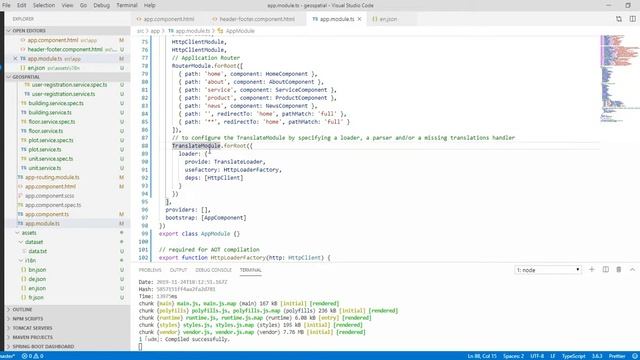
Task: Change language mode via TypeScript status item
Action: click(573, 356)
